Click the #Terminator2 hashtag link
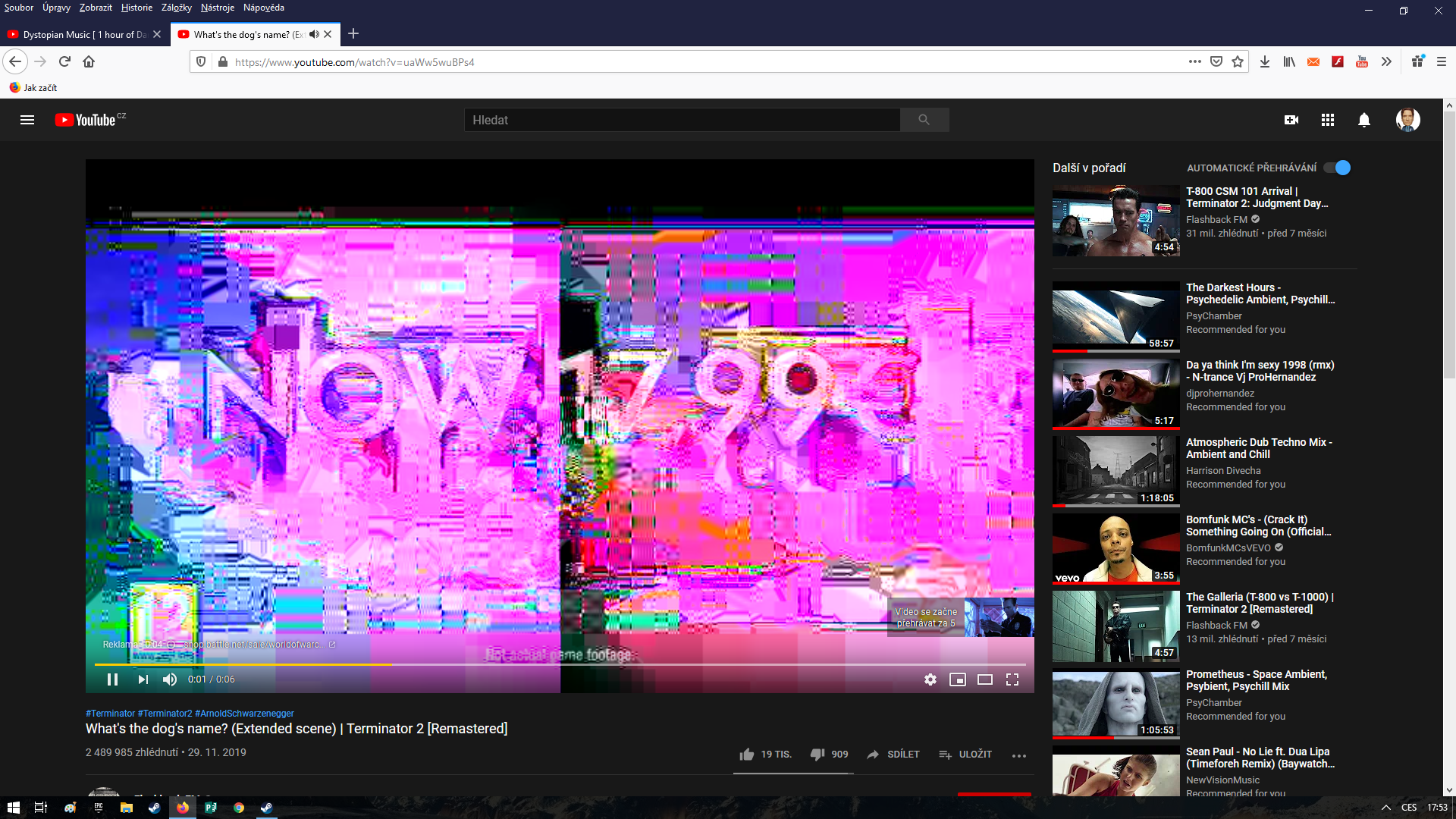The height and width of the screenshot is (819, 1456). coord(165,714)
